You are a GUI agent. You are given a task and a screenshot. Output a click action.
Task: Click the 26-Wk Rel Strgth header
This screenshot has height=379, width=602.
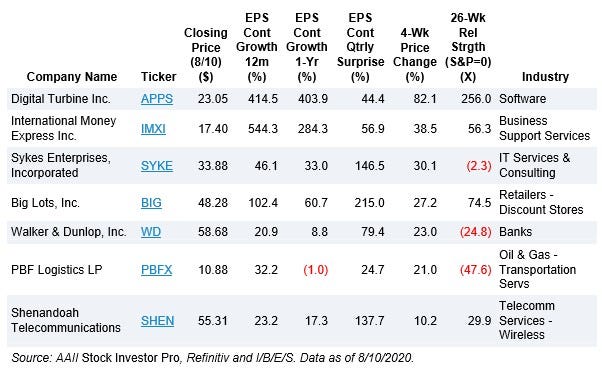point(468,47)
